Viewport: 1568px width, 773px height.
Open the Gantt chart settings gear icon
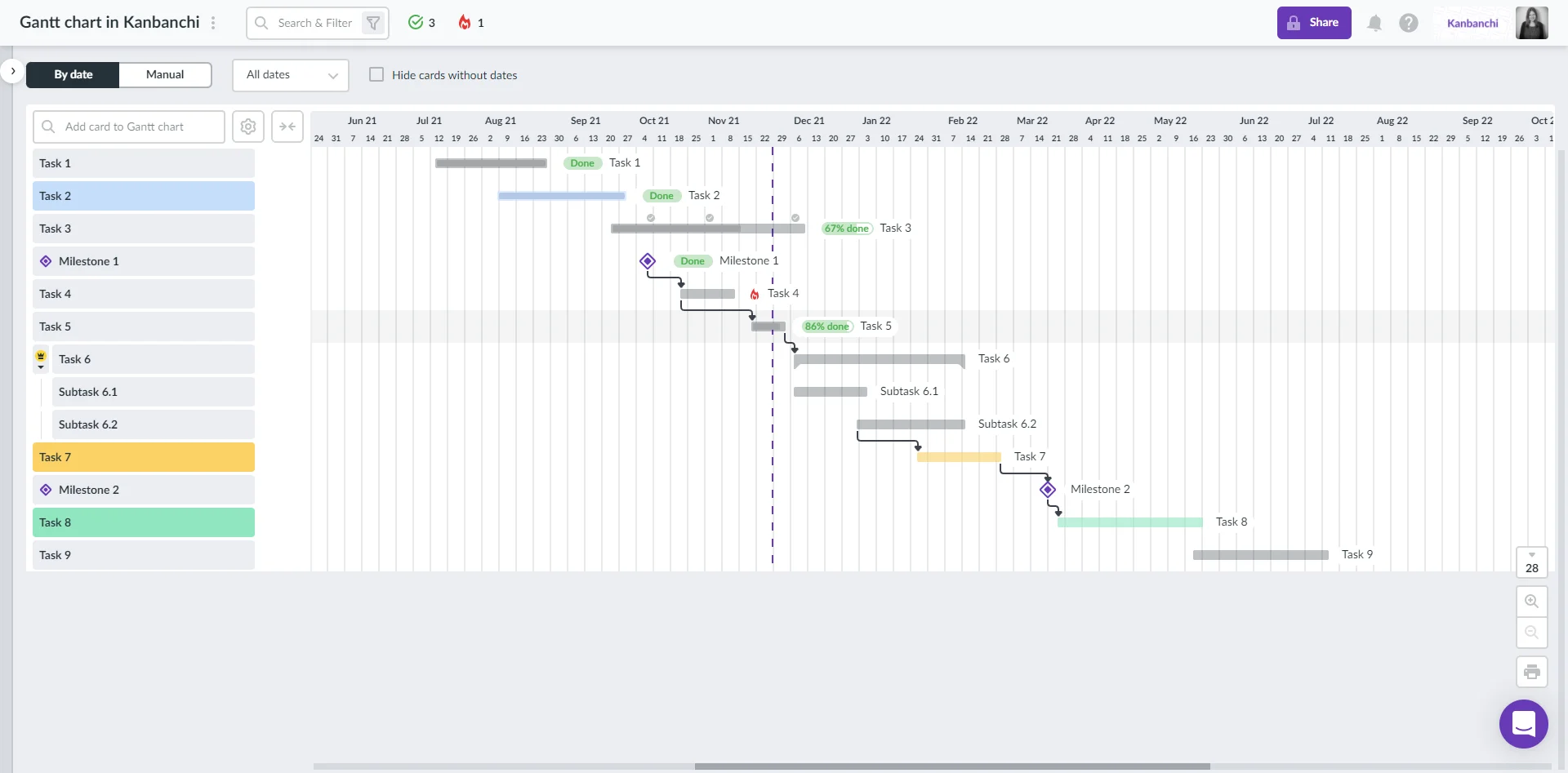[x=247, y=127]
